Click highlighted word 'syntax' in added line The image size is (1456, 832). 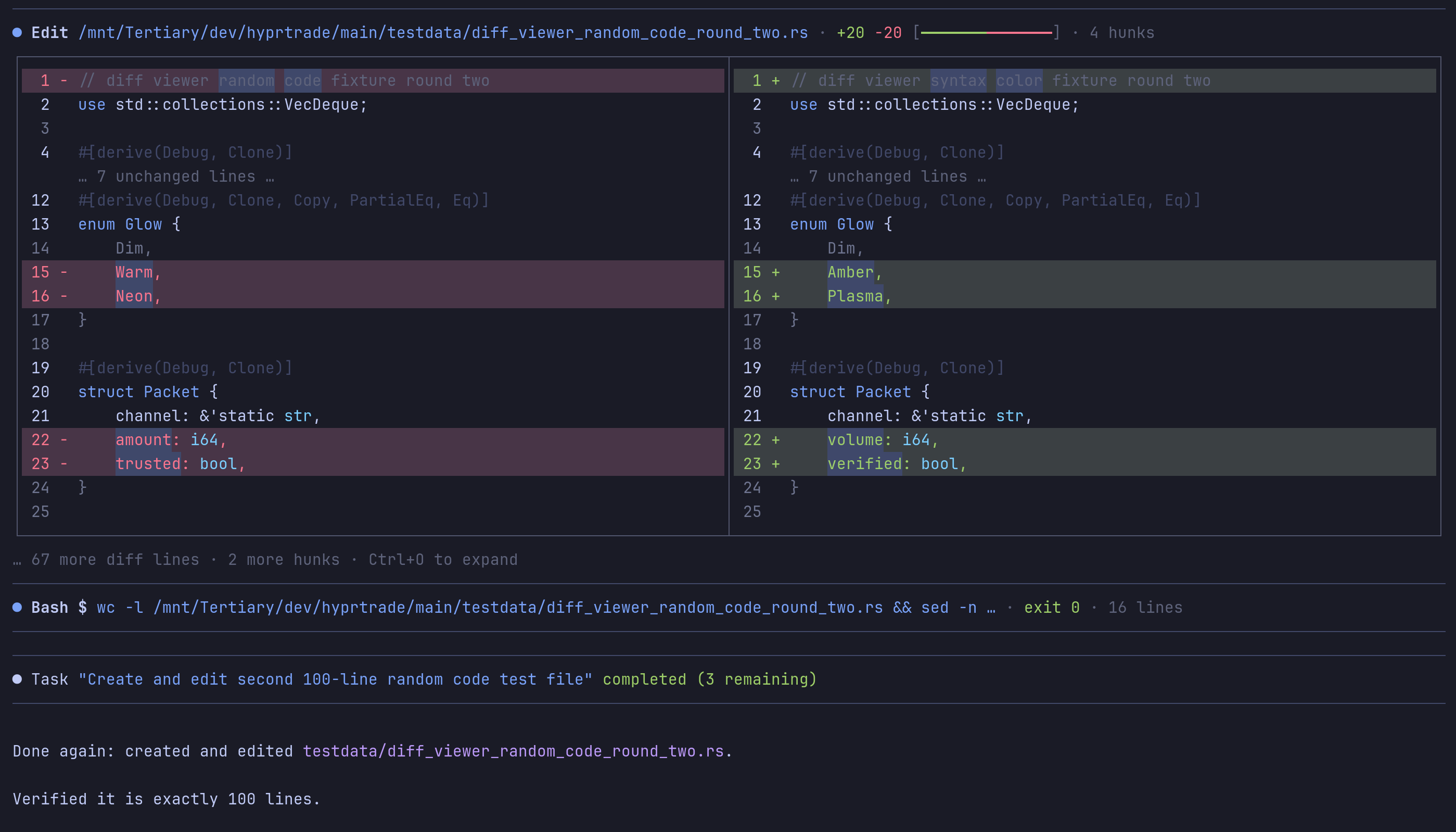coord(958,81)
